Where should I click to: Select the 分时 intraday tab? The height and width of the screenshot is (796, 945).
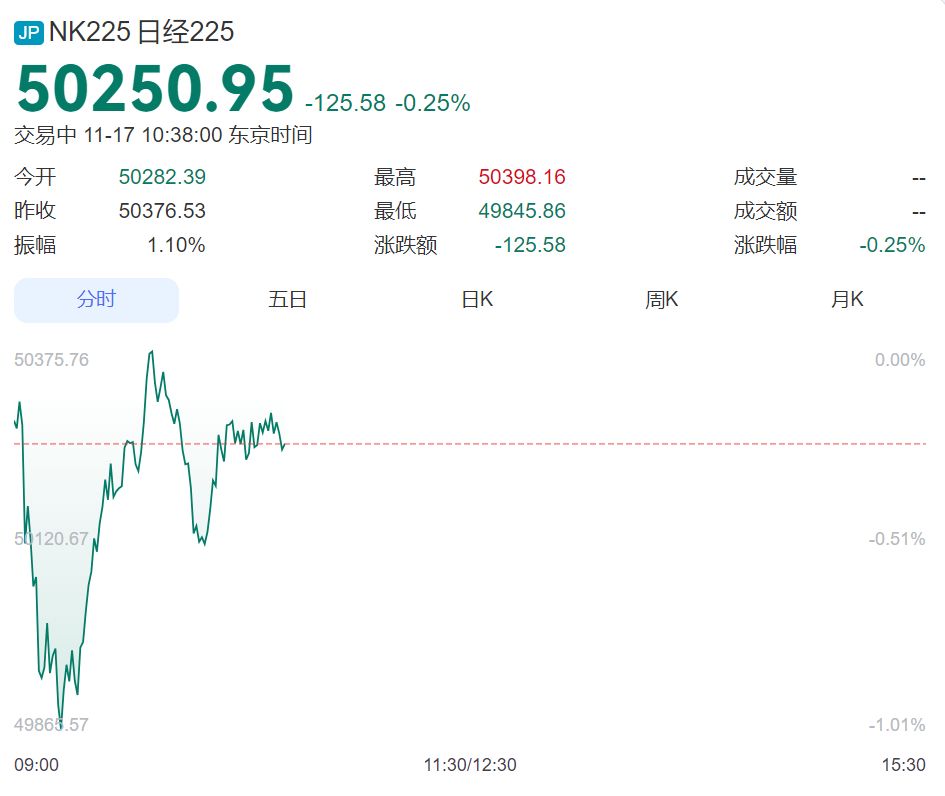[95, 300]
